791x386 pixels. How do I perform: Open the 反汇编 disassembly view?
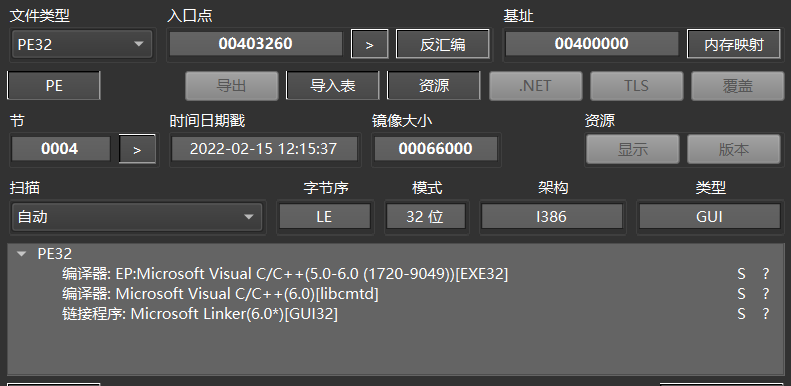point(442,44)
